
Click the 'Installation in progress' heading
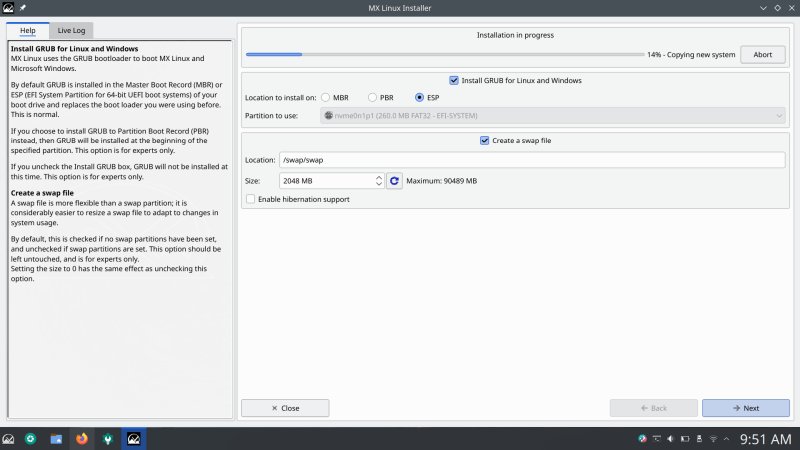(515, 35)
